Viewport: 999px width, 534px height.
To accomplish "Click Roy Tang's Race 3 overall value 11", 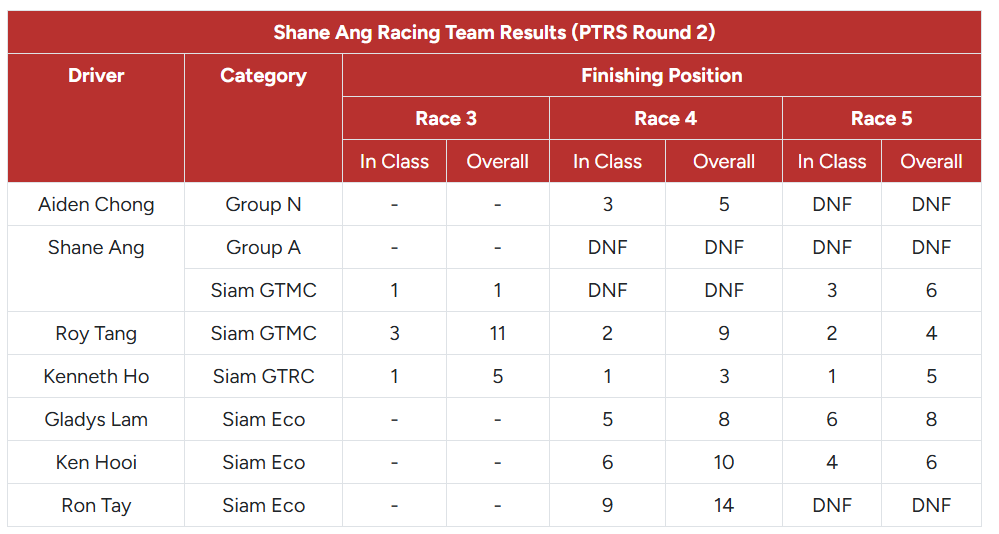I will 498,333.
